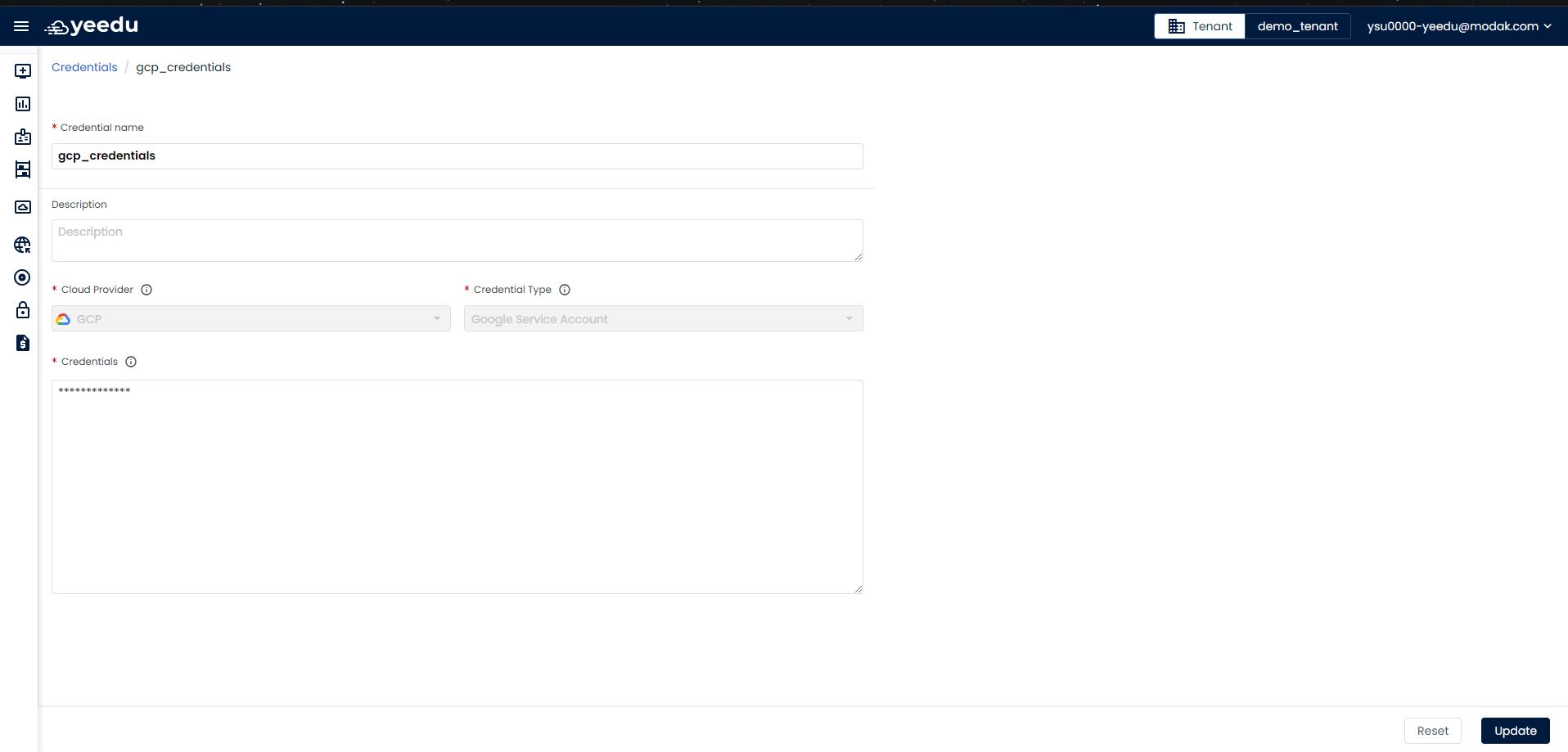Open the GCP Cloud Provider dropdown

pyautogui.click(x=251, y=318)
